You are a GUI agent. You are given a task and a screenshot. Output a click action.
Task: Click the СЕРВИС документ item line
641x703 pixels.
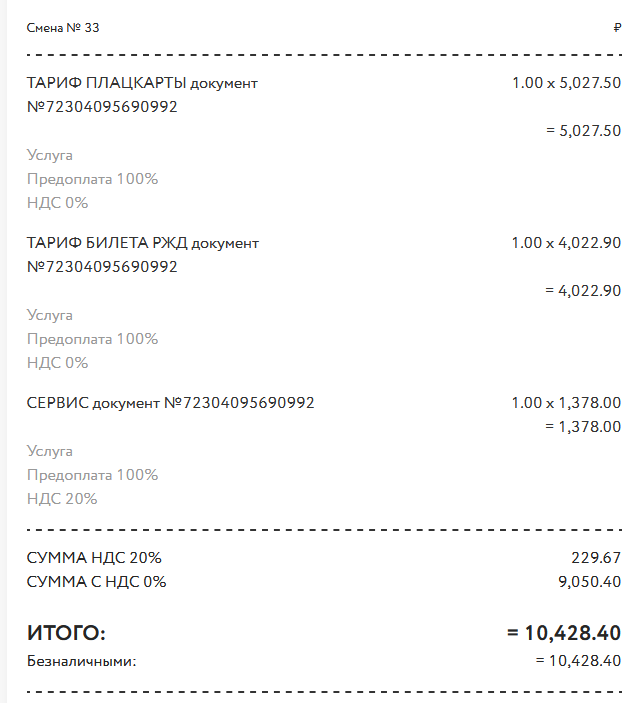point(170,403)
